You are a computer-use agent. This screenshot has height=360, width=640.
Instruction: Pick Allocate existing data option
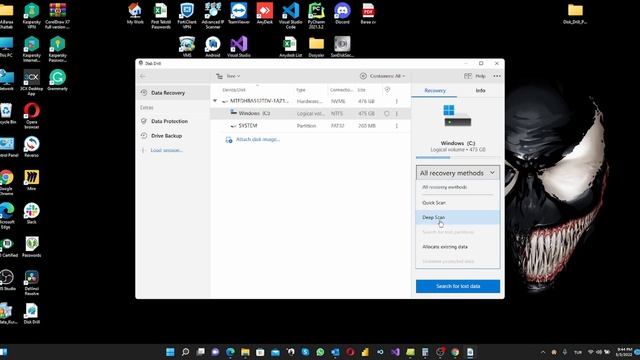[x=458, y=247]
